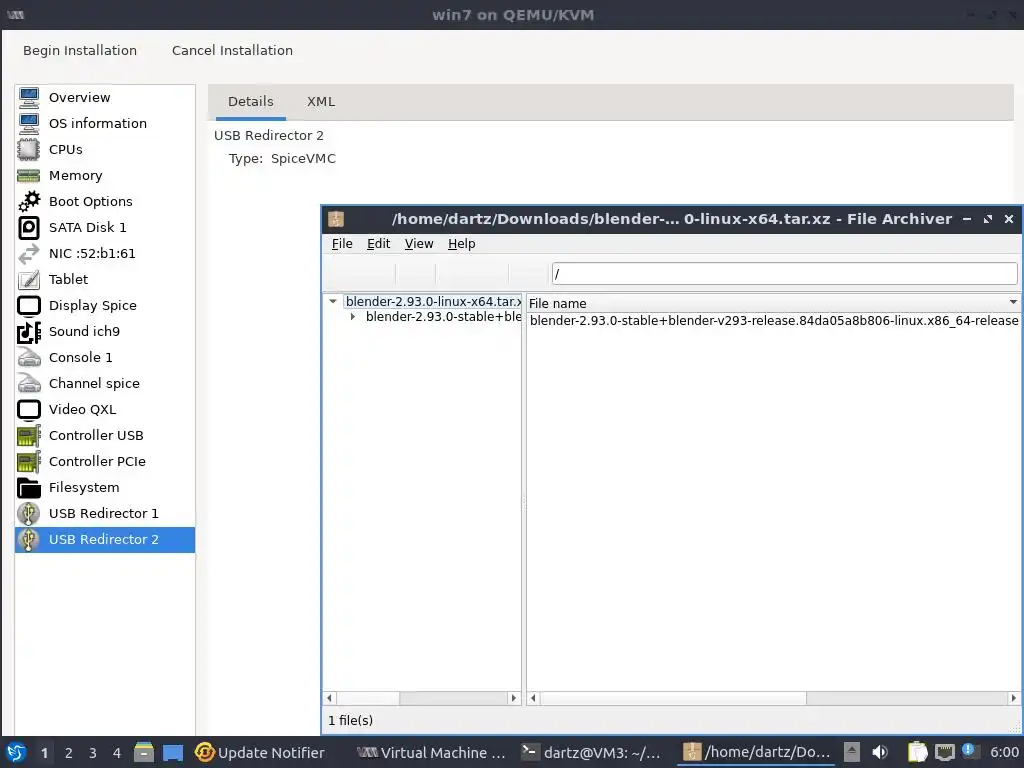Collapse the blender-2.93.0-linux-x64.tar.xz tree node
Image resolution: width=1024 pixels, height=768 pixels.
(333, 302)
